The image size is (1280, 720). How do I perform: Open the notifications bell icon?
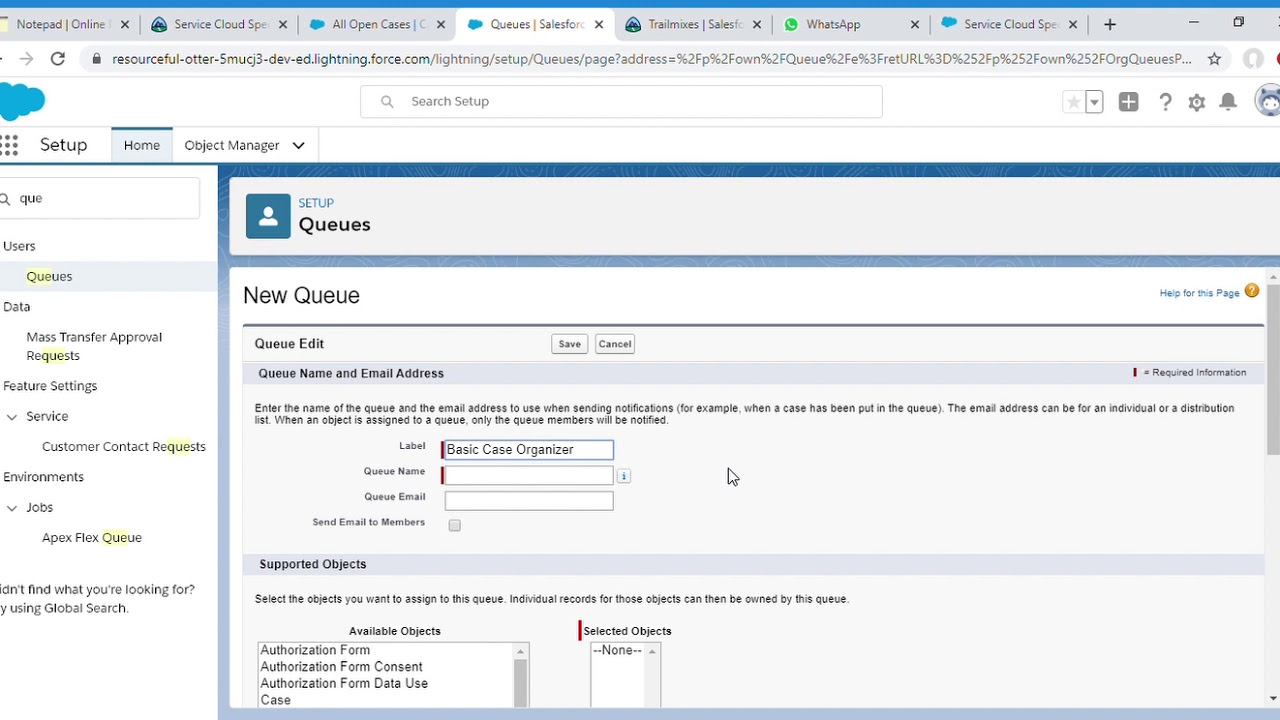click(x=1228, y=102)
